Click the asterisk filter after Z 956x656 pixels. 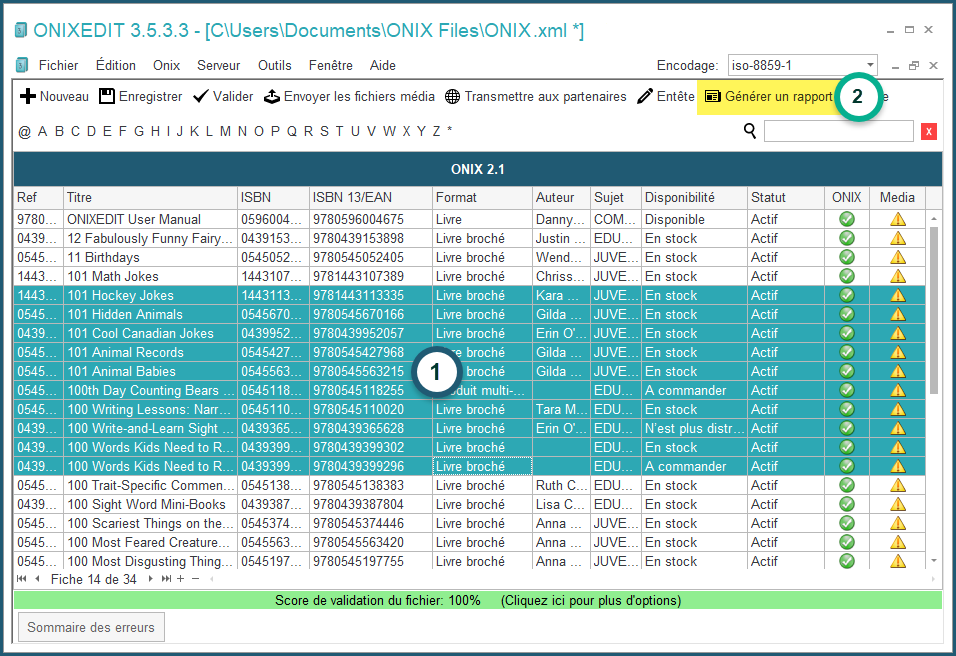449,130
